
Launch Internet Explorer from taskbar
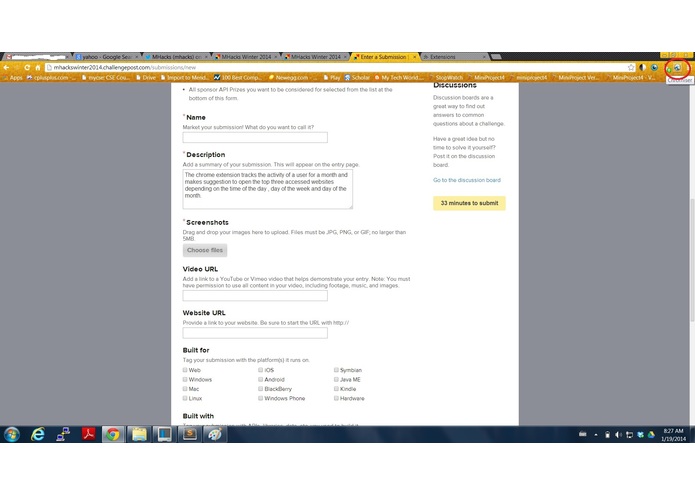pyautogui.click(x=38, y=435)
